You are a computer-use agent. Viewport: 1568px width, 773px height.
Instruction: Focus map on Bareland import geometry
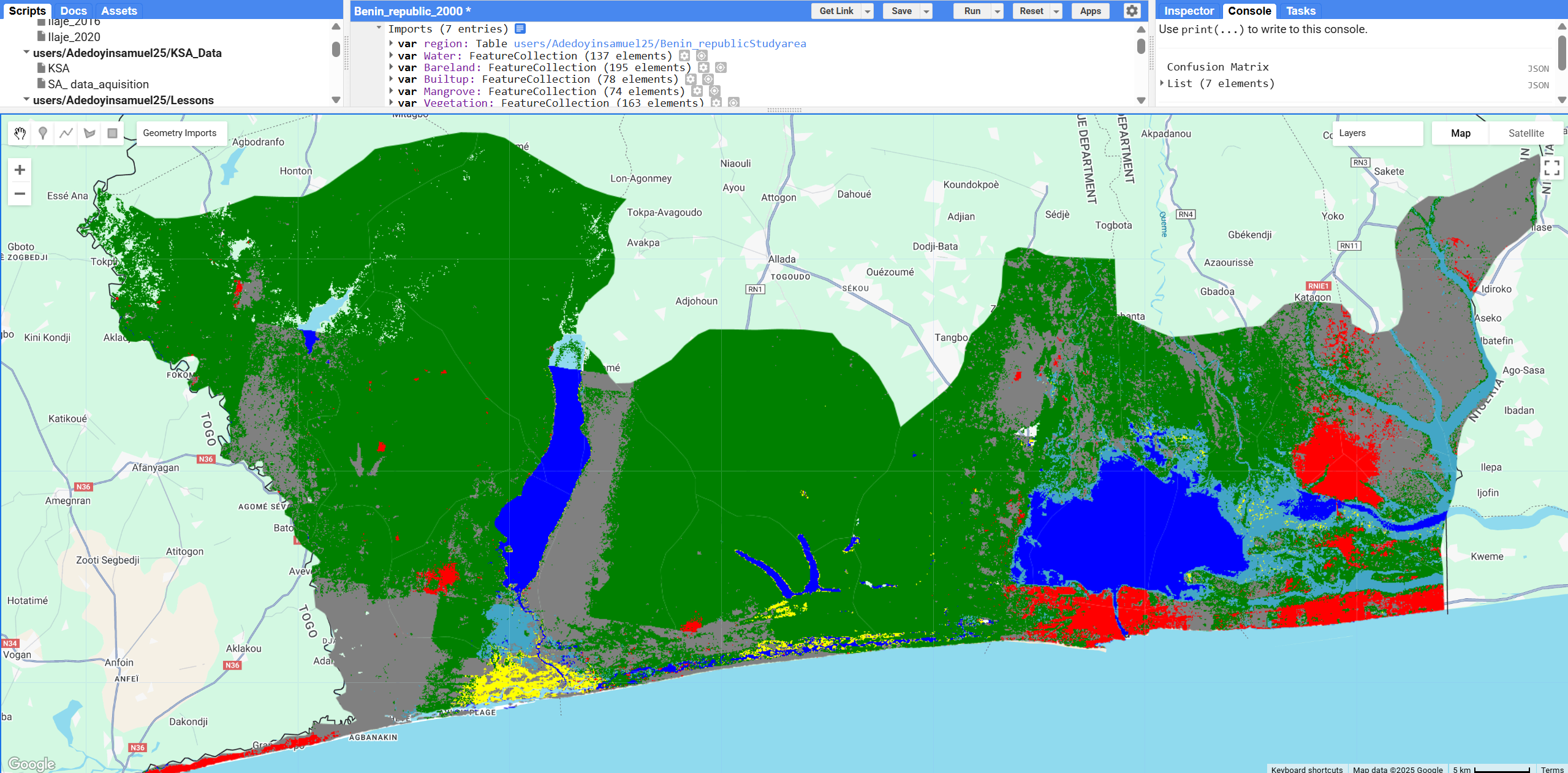(721, 67)
